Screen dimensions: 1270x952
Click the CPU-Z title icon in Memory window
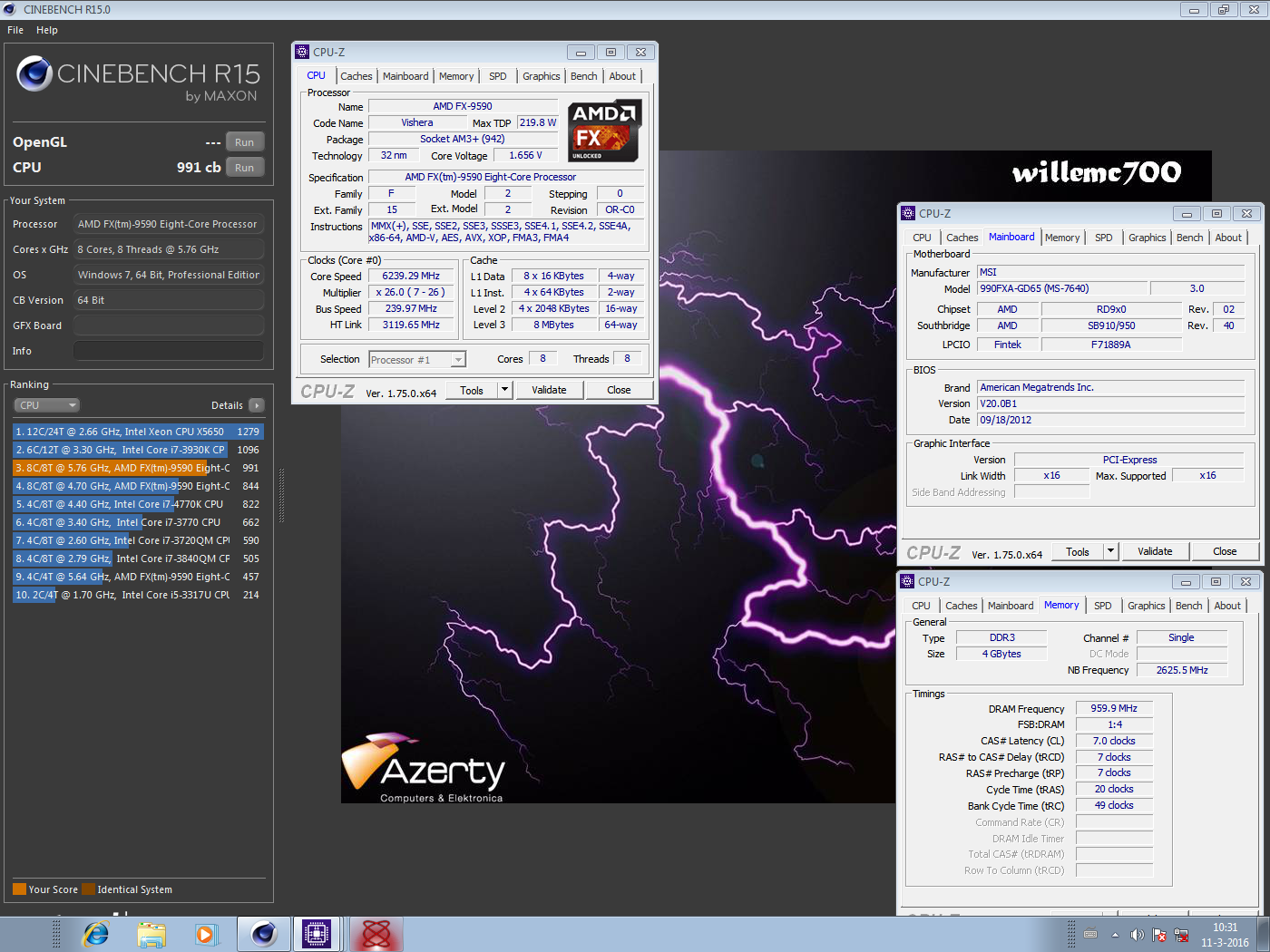[907, 581]
